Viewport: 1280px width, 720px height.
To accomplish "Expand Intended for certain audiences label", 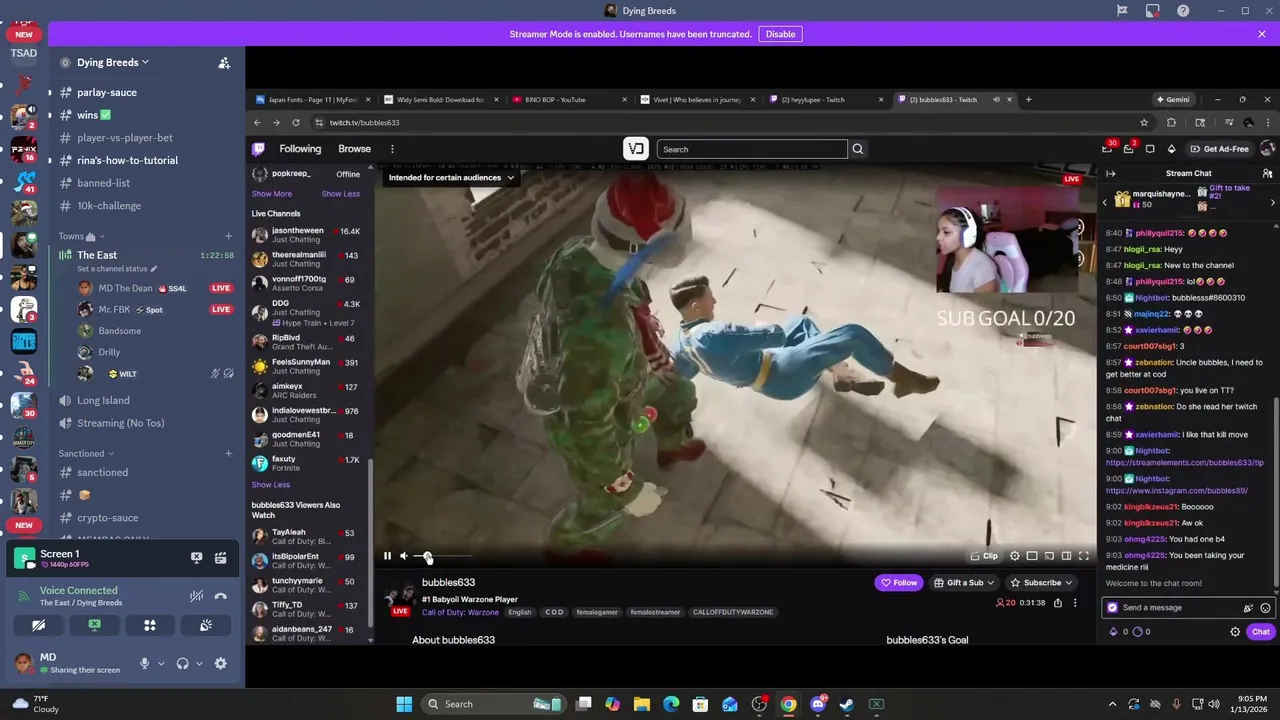I will pos(451,178).
